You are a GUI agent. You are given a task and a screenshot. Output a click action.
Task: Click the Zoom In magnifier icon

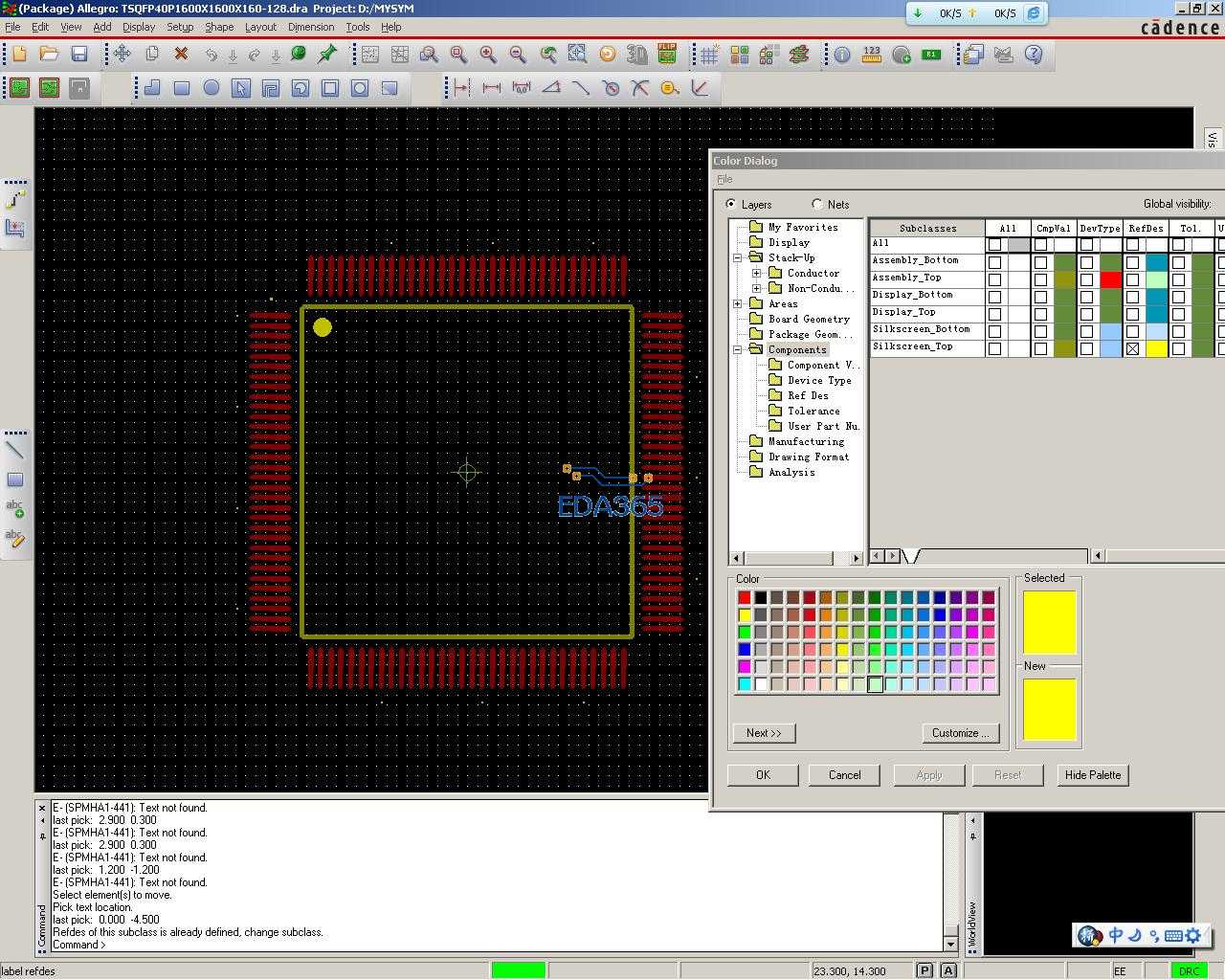(x=488, y=55)
